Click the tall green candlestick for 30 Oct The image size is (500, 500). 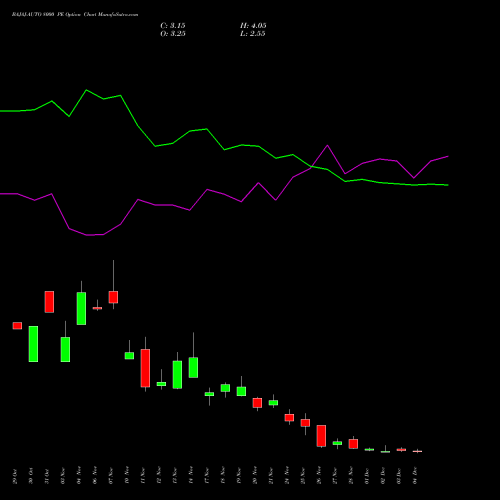pyautogui.click(x=33, y=344)
